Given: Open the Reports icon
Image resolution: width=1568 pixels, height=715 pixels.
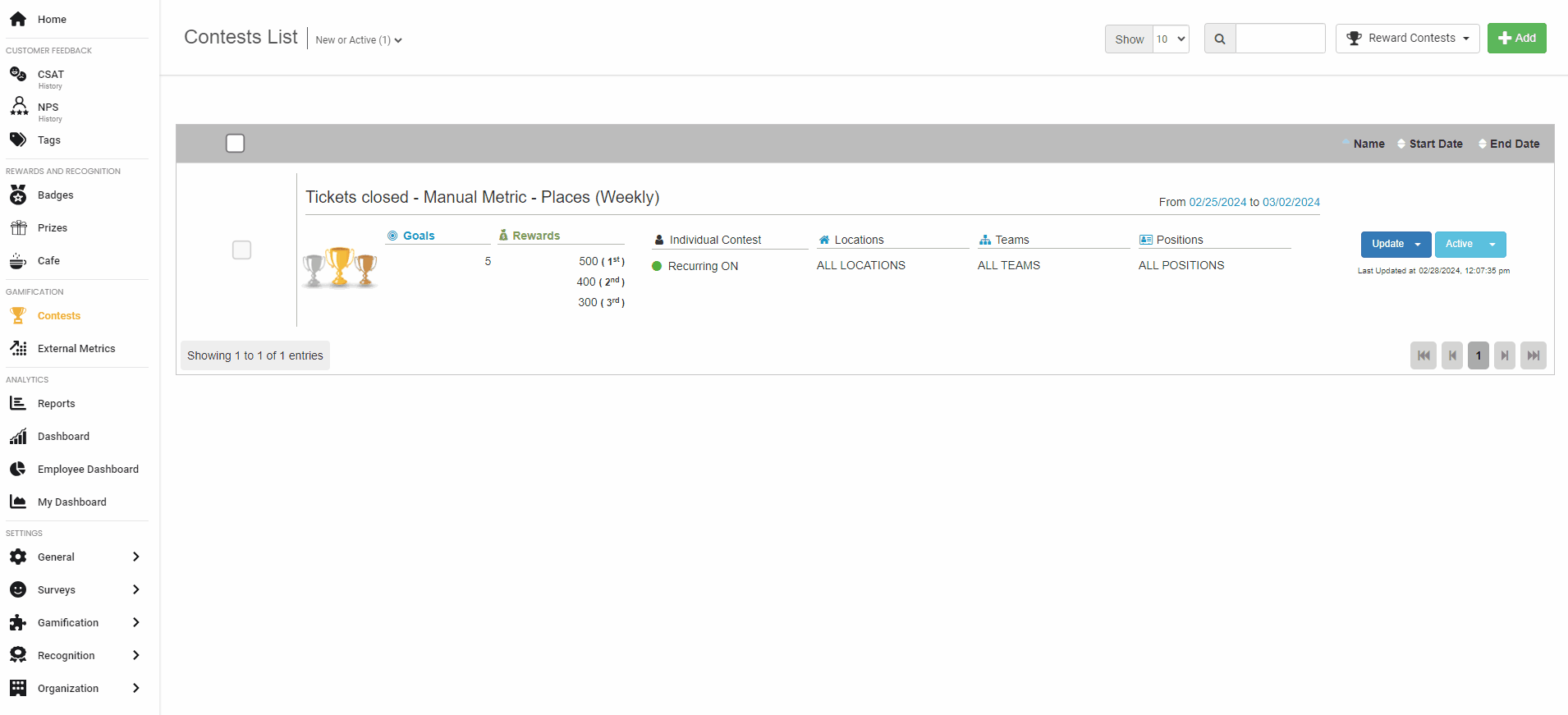Looking at the screenshot, I should click(18, 403).
